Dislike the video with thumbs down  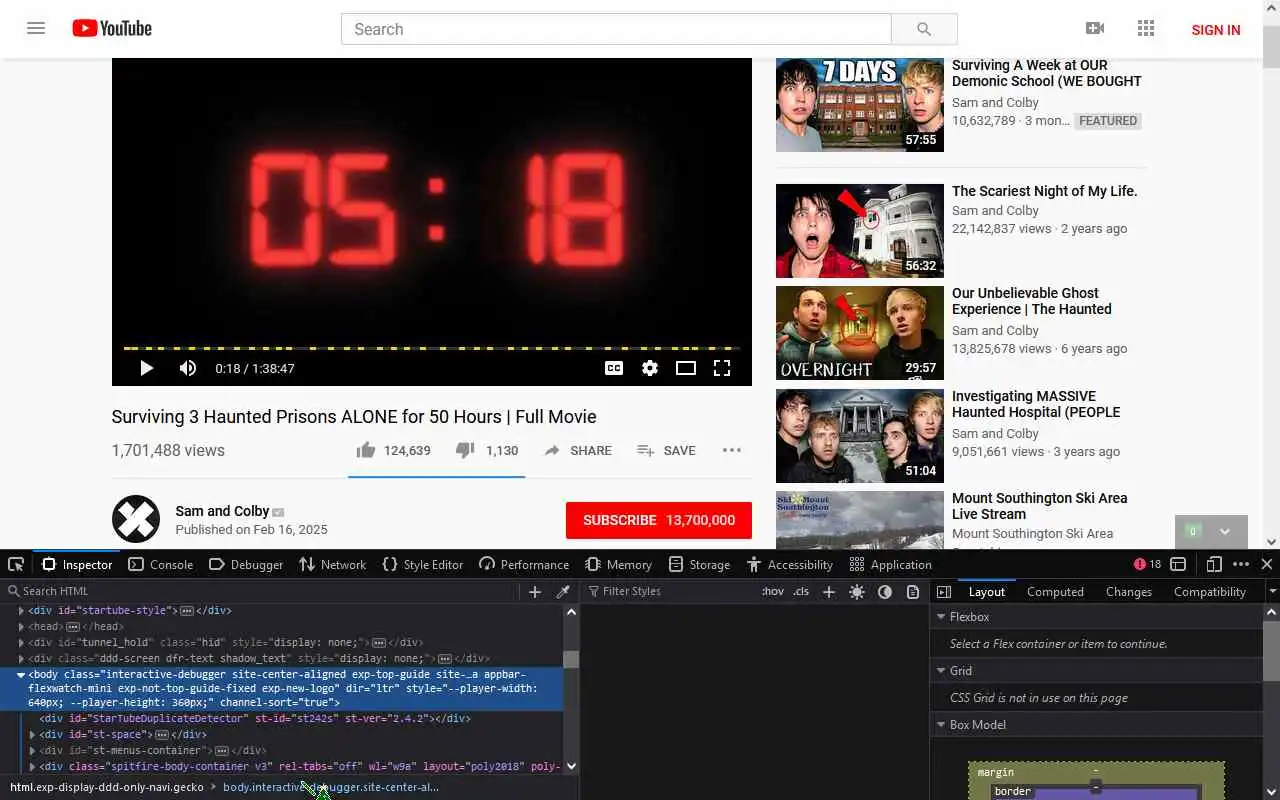tap(487, 450)
